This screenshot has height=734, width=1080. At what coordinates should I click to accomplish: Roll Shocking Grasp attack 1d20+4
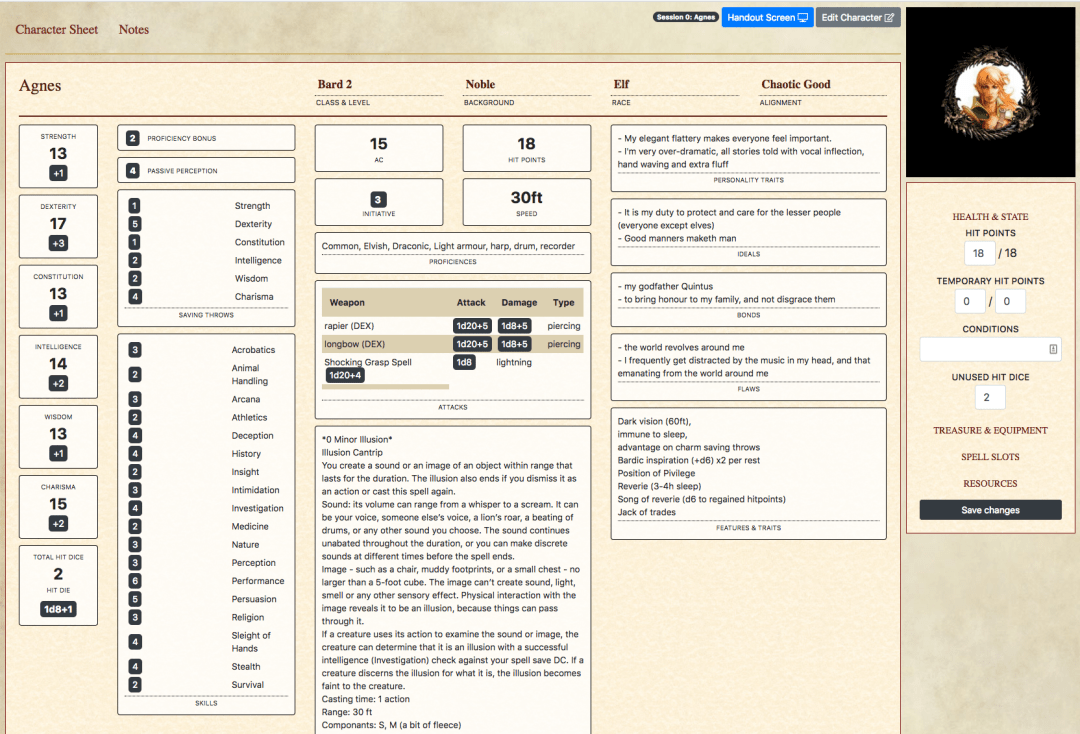tap(345, 375)
